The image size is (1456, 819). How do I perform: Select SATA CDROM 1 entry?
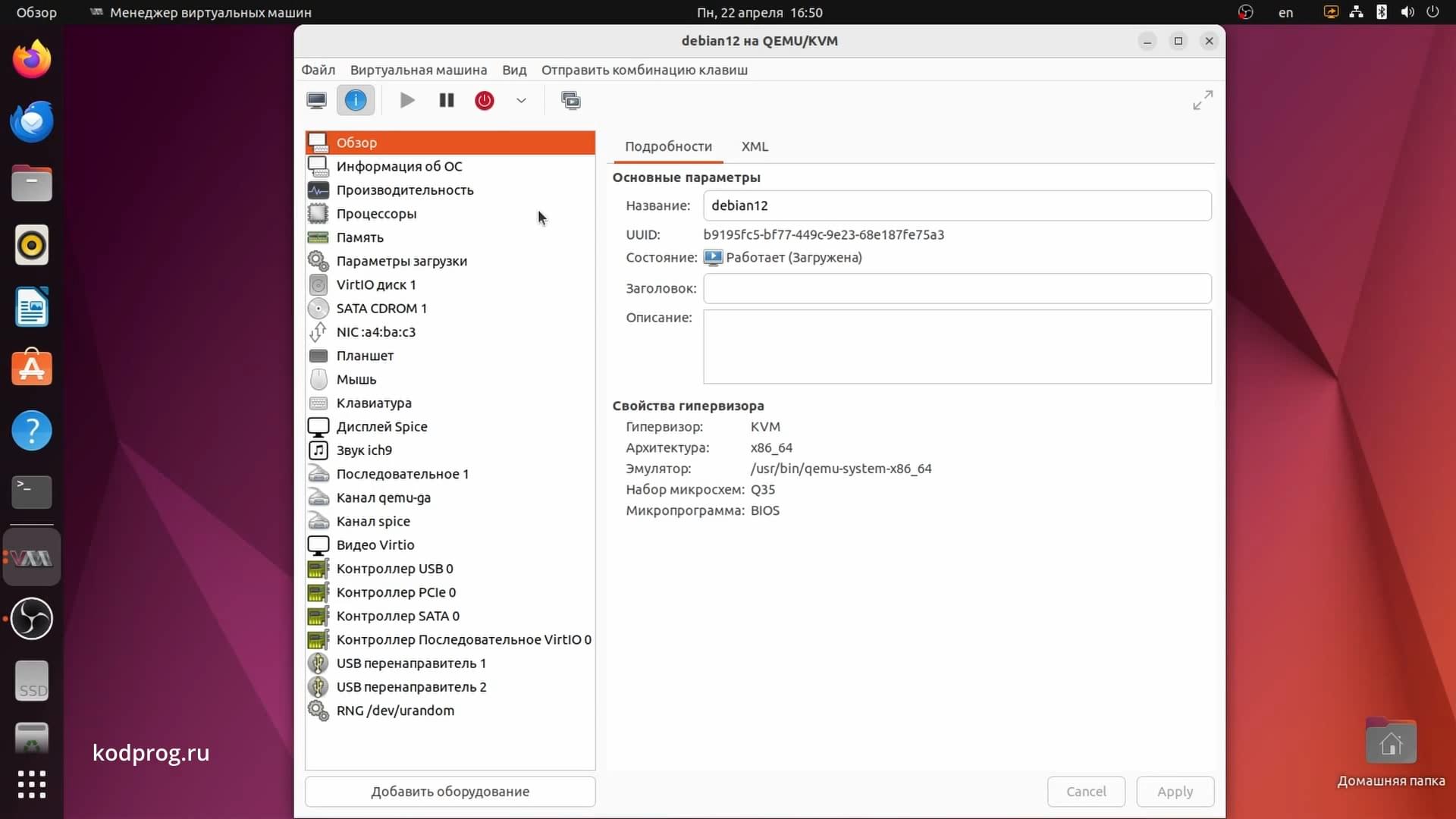pyautogui.click(x=450, y=308)
